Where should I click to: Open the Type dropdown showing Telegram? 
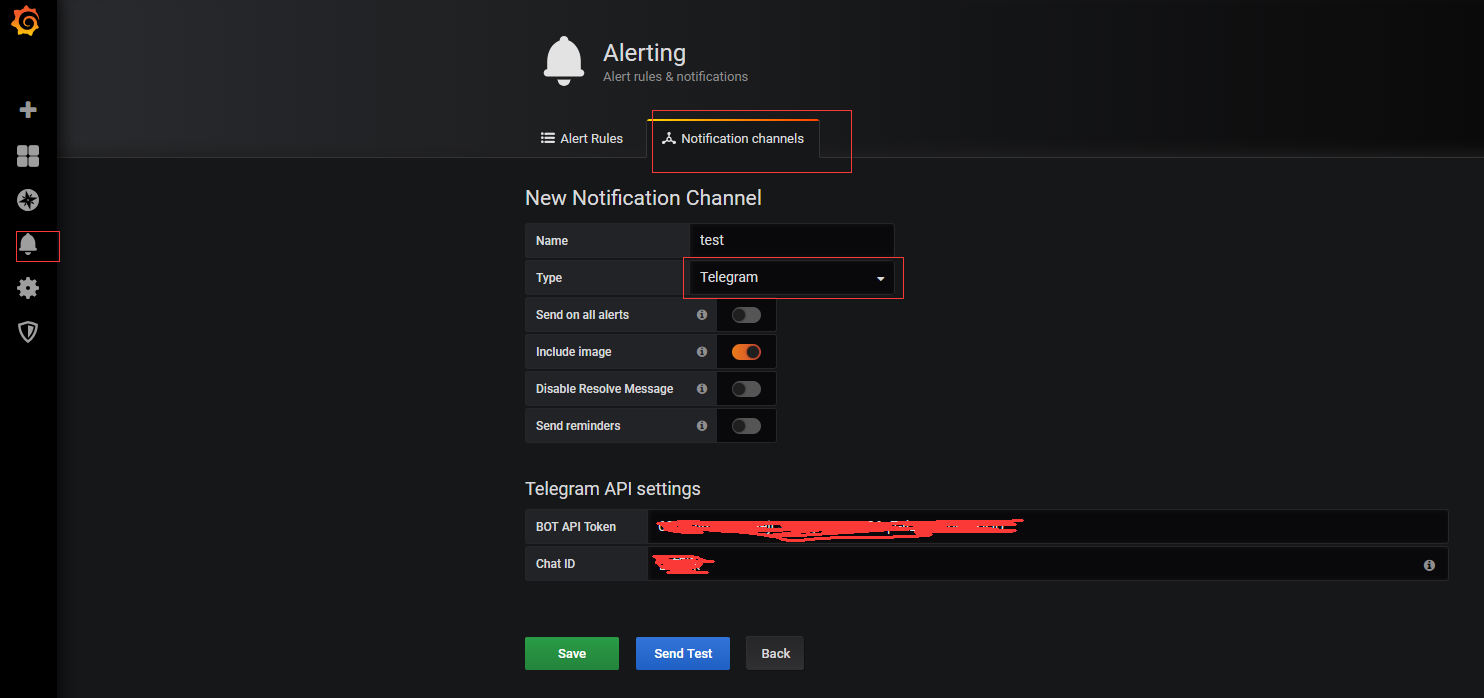(x=791, y=278)
